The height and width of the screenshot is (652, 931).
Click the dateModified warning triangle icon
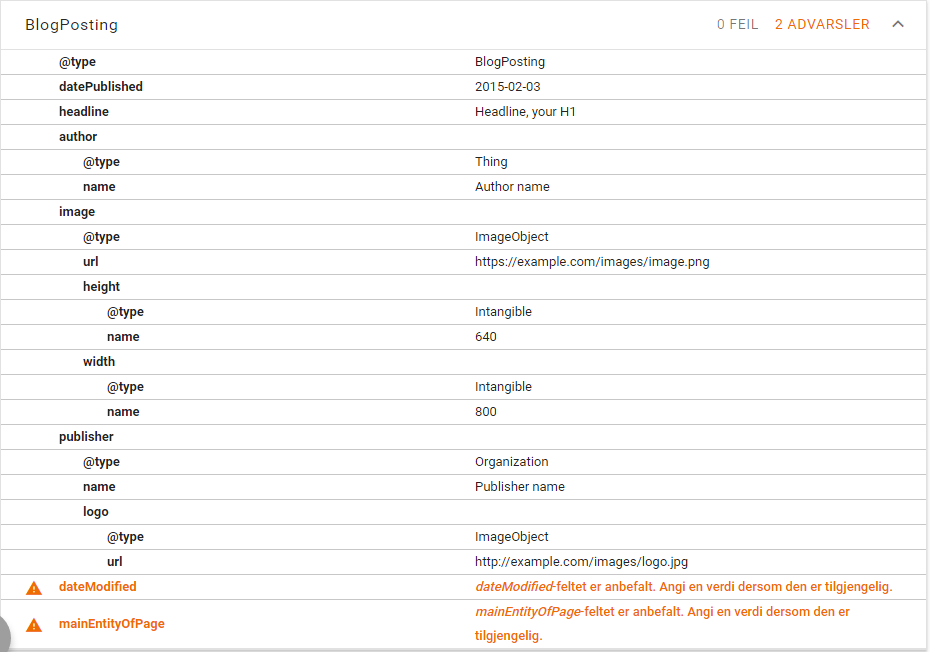(x=34, y=588)
